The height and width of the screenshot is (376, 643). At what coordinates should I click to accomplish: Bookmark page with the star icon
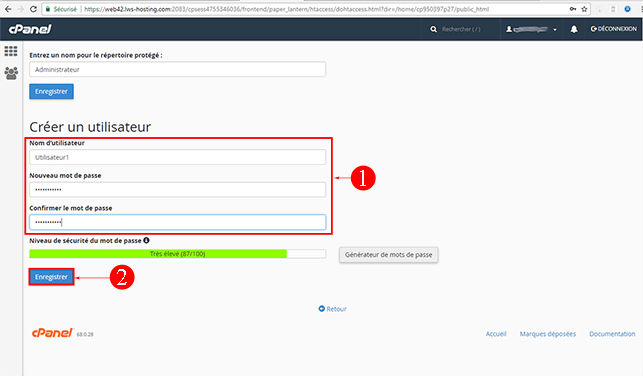point(584,9)
